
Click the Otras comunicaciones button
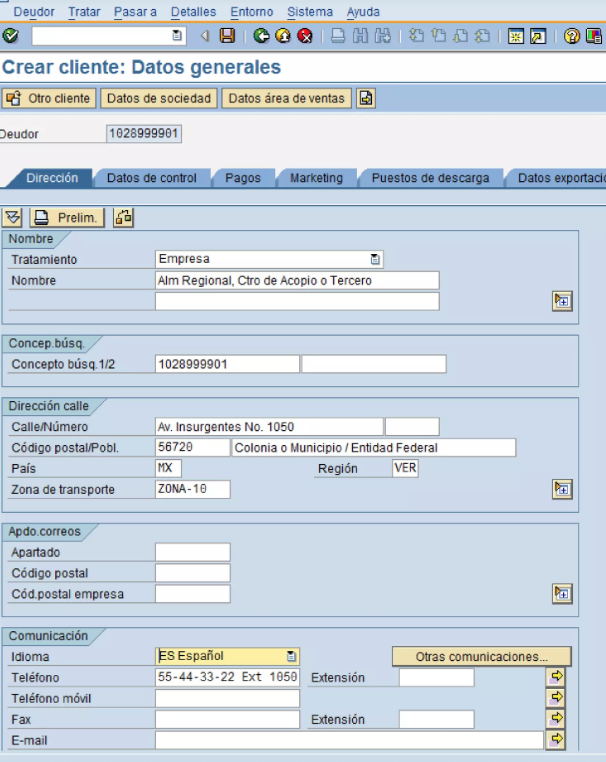point(480,657)
